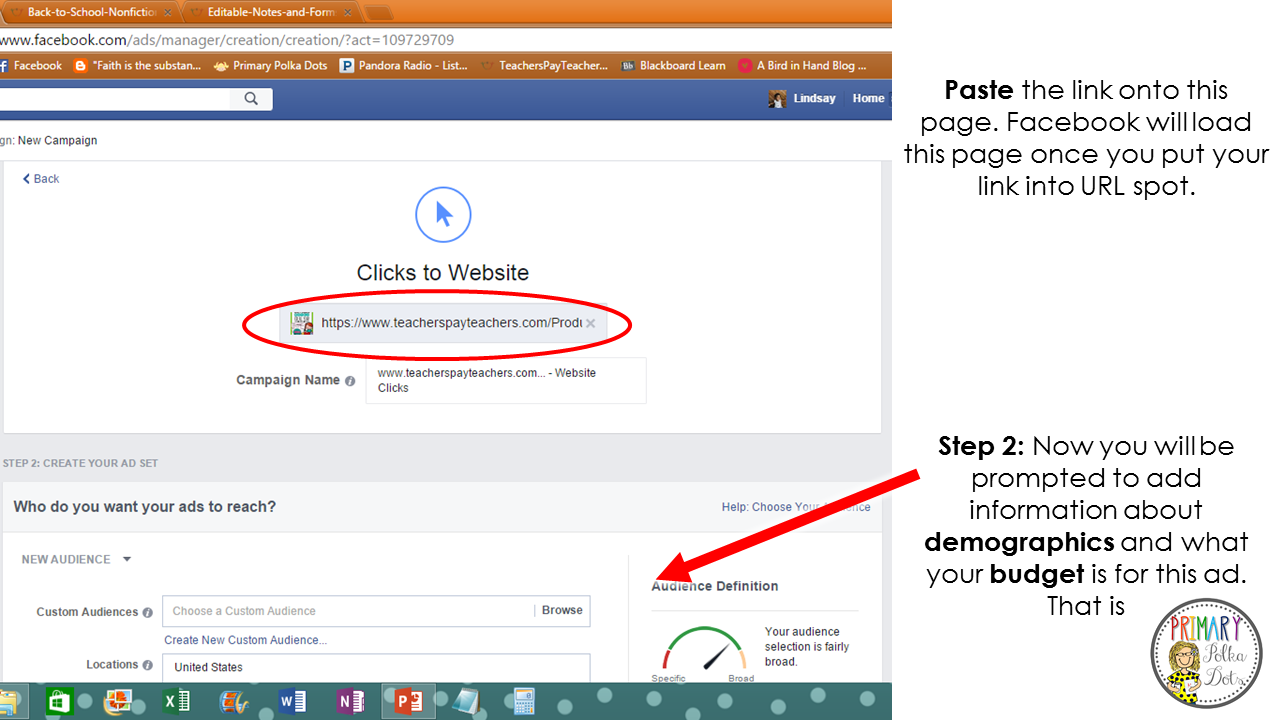Open the Calculator taskbar icon
1280x720 pixels.
(x=525, y=701)
